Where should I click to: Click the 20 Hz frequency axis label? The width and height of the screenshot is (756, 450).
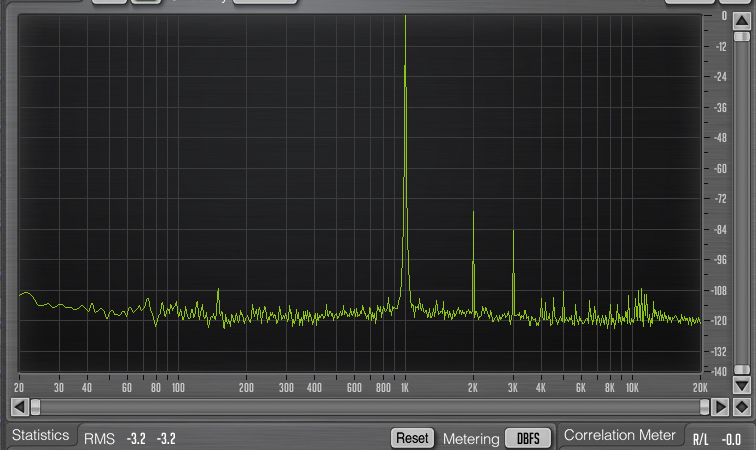click(19, 388)
